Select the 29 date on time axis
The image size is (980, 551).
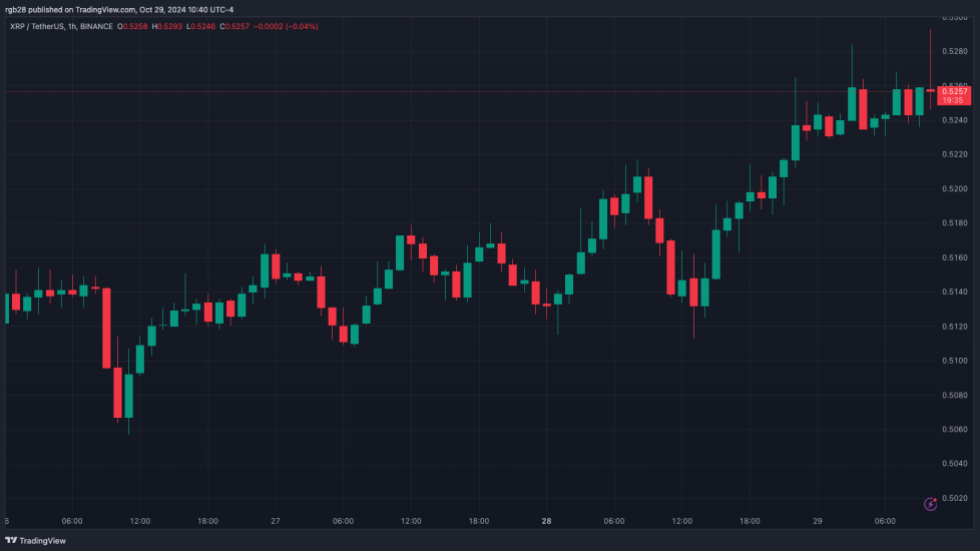[817, 521]
